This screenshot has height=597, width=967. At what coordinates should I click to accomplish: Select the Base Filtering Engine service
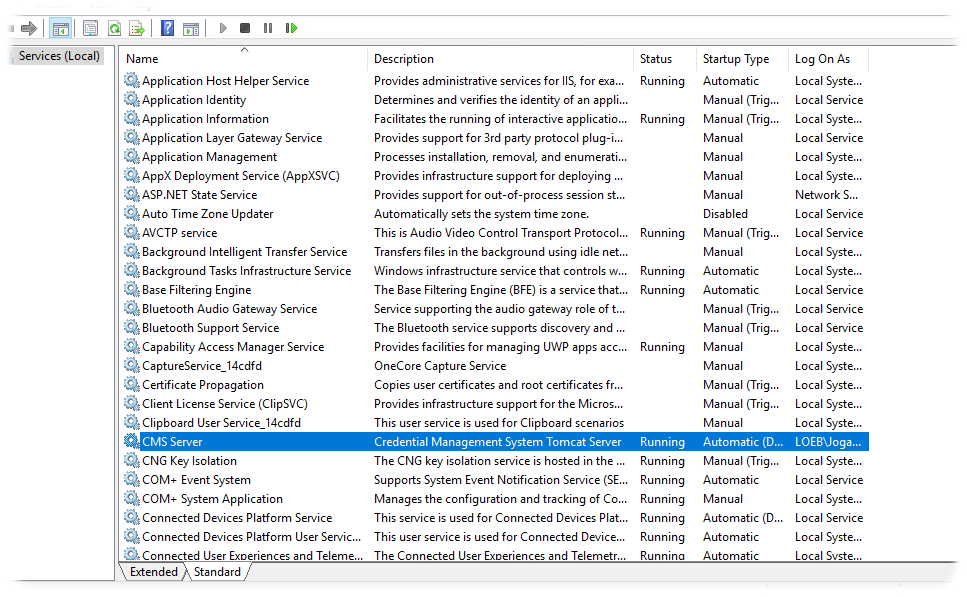196,290
